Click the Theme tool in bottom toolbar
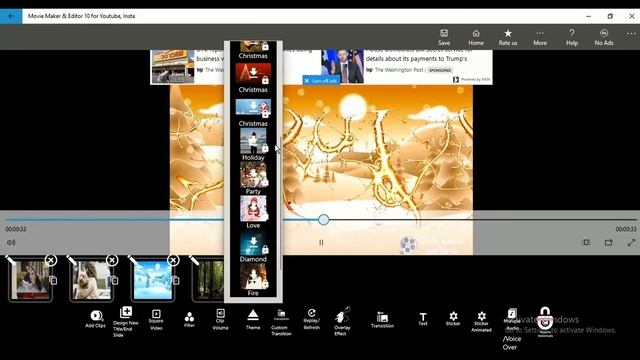This screenshot has height=360, width=640. 253,319
